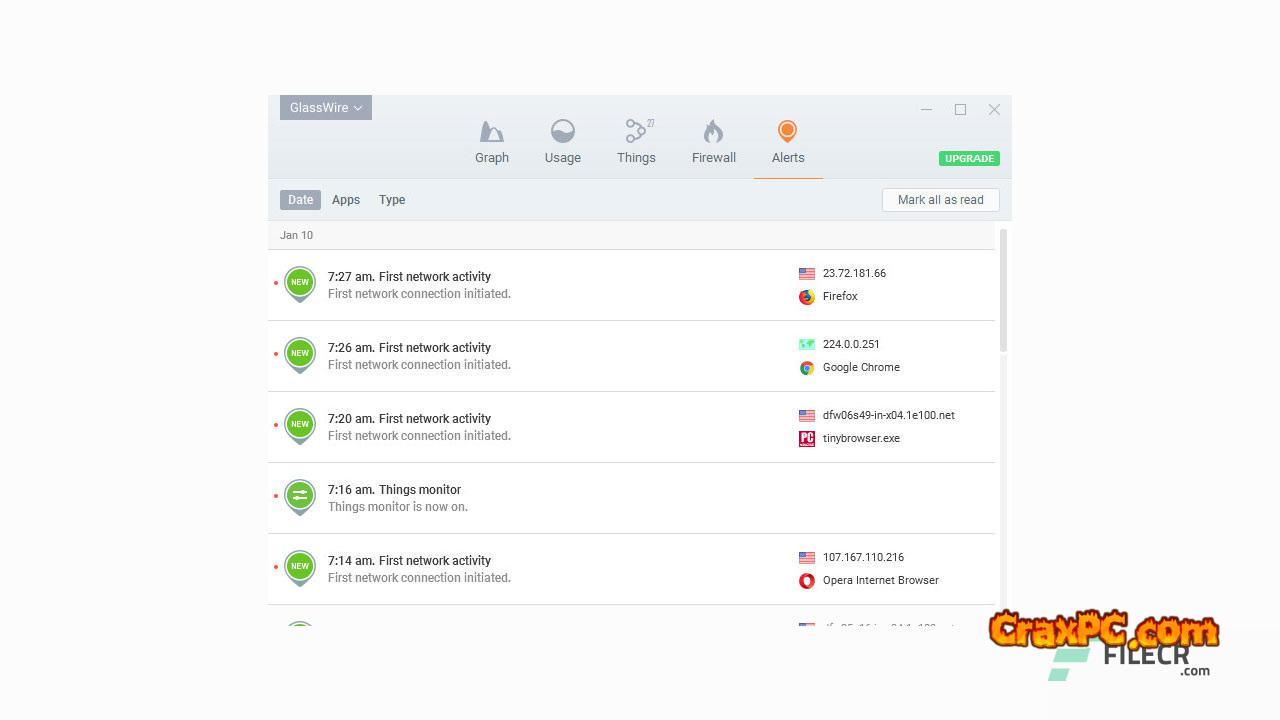Click the 107.167.110.216 host address
Screen dimensions: 1280x720
pos(863,558)
